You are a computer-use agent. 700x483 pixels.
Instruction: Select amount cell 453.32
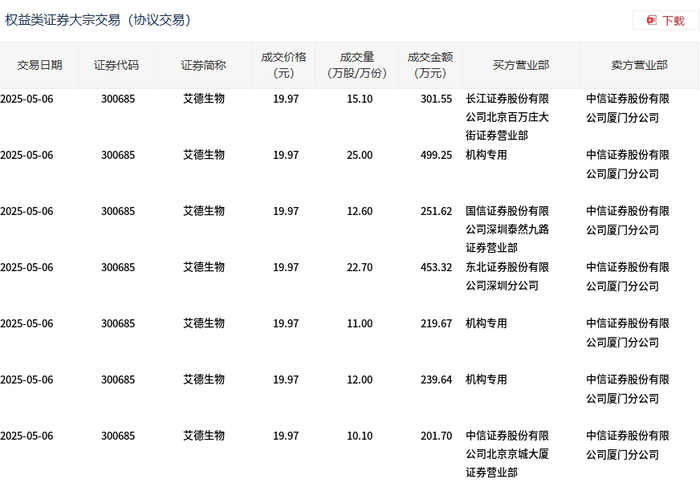click(436, 267)
